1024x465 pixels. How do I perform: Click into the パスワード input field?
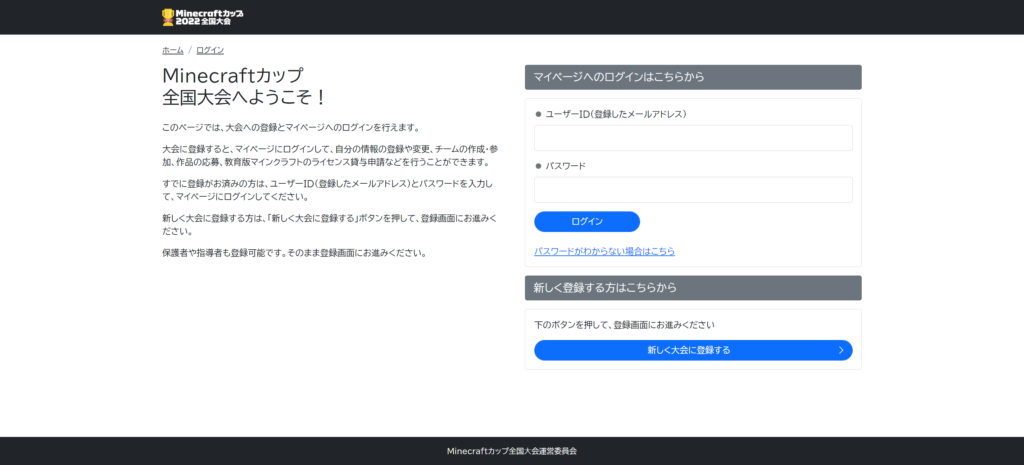[692, 190]
